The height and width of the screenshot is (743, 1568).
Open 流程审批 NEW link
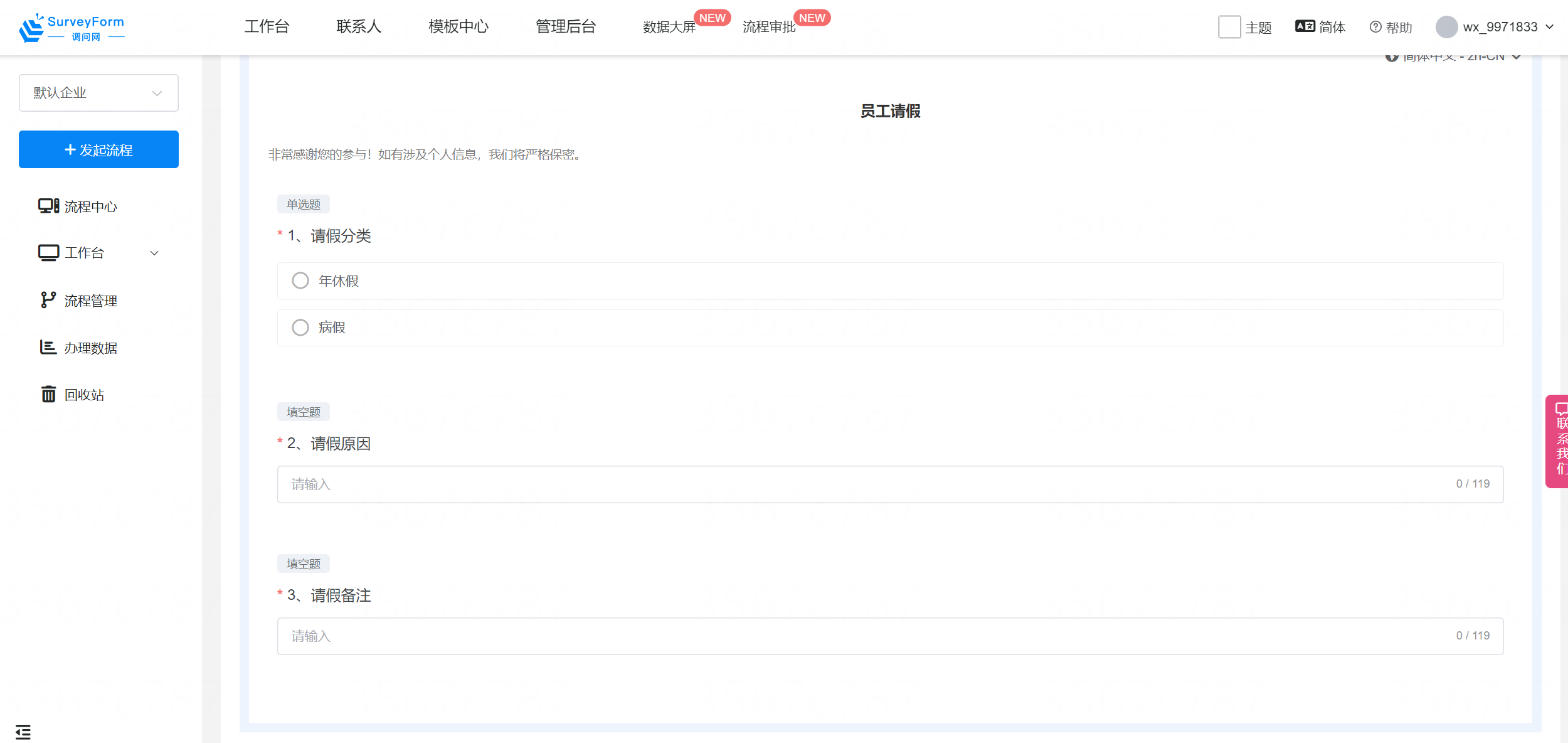click(x=769, y=27)
